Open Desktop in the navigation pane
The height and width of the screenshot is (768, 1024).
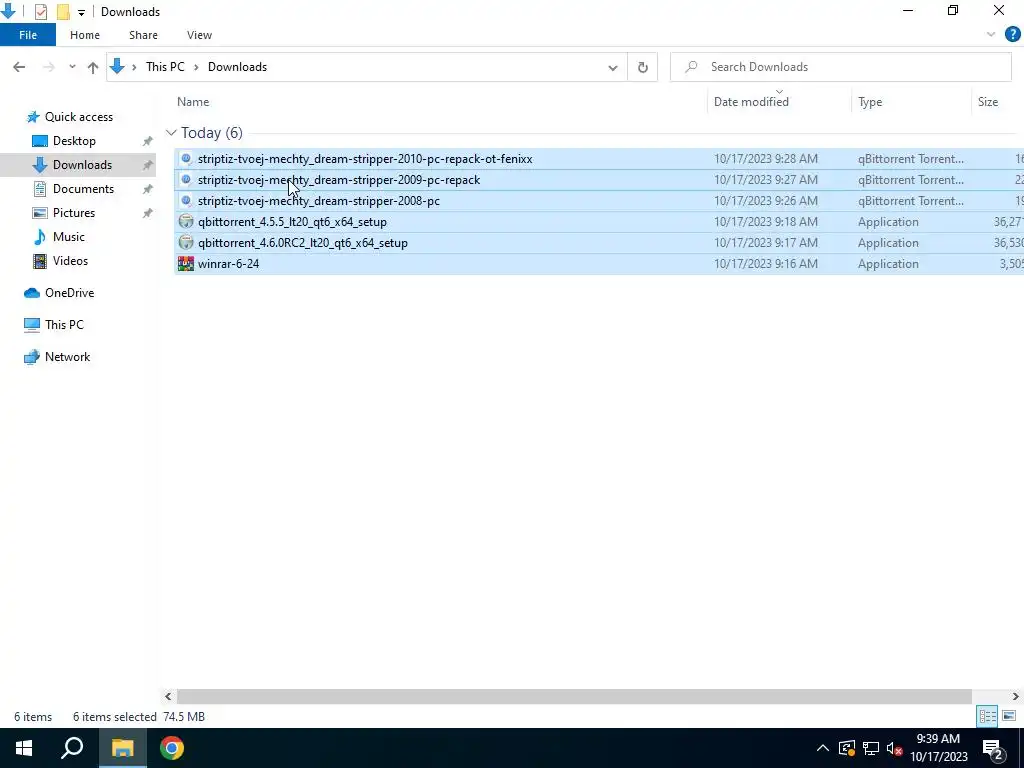(74, 141)
